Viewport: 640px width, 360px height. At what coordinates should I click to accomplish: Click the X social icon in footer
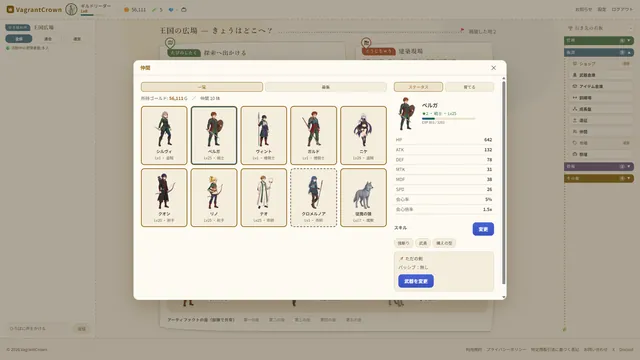coord(613,349)
